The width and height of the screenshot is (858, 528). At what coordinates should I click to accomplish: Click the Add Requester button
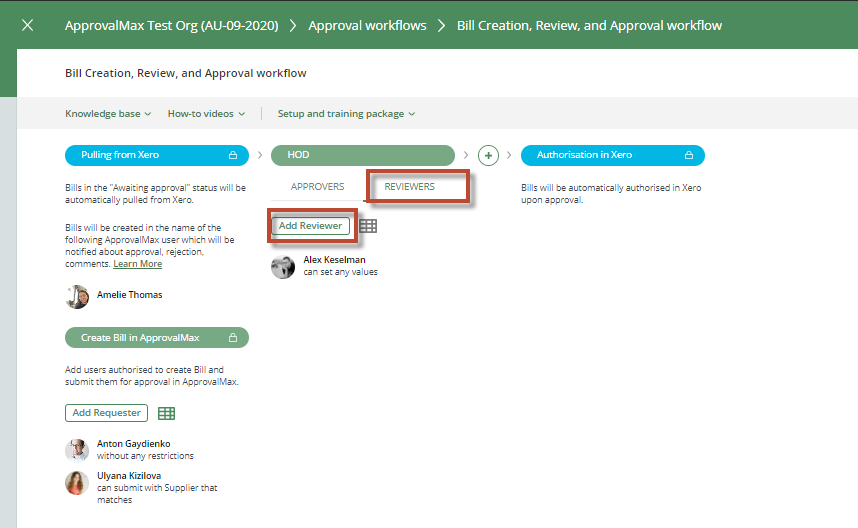tap(106, 413)
